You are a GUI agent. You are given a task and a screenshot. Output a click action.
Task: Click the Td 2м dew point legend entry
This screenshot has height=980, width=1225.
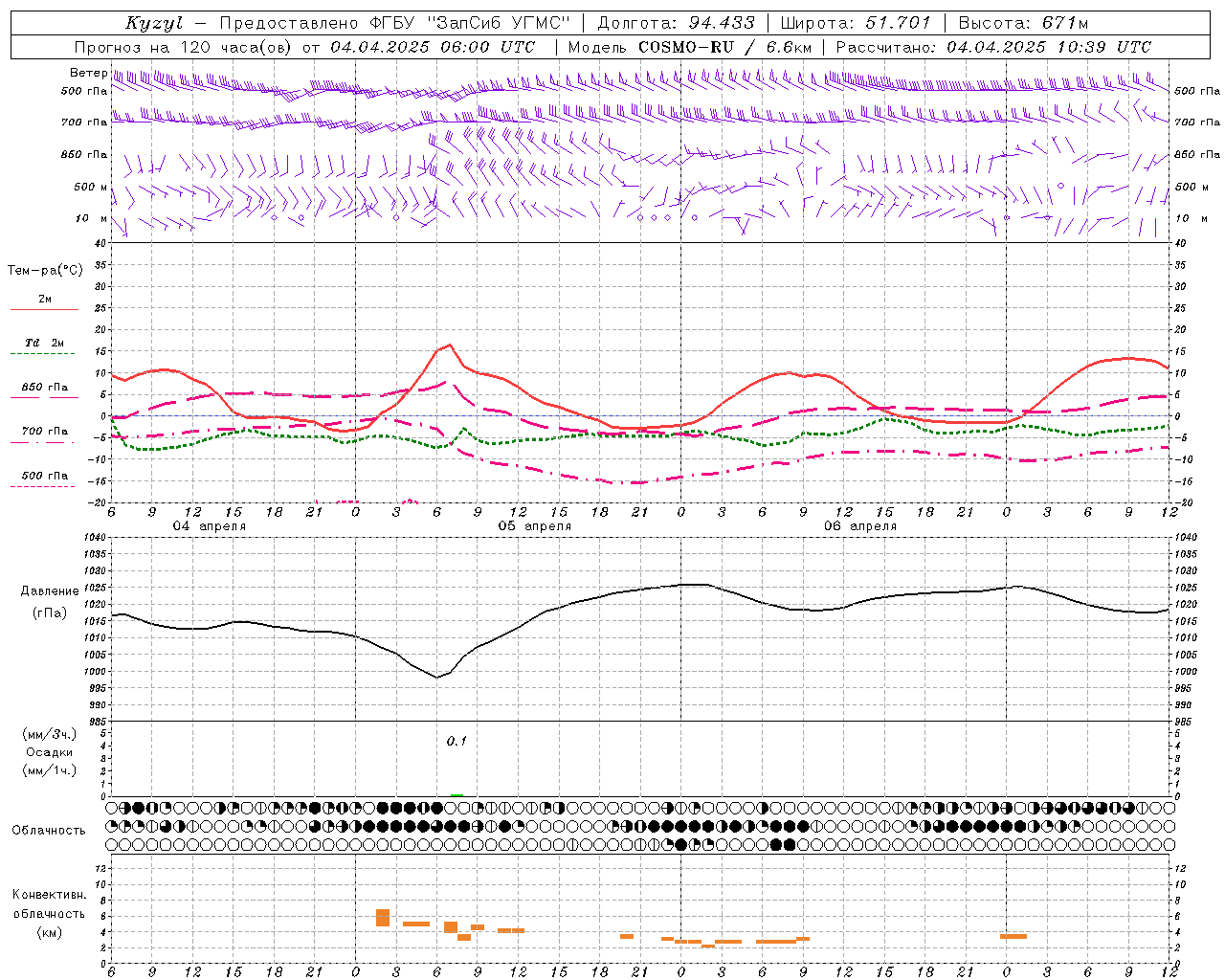(x=45, y=343)
